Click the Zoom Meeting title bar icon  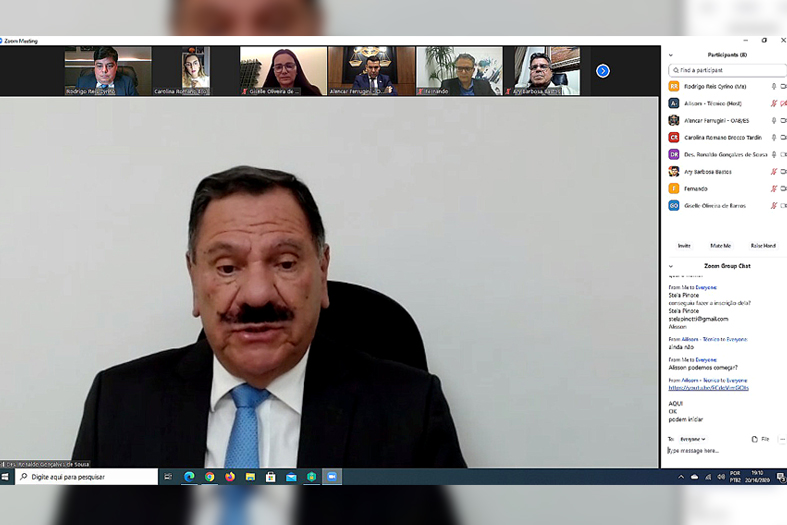[1, 41]
